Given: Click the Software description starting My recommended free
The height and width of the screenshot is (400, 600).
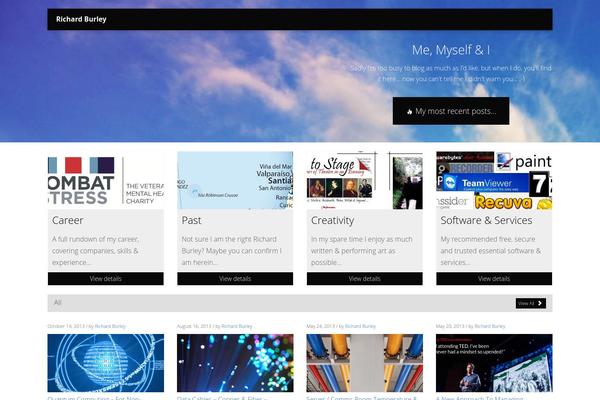Looking at the screenshot, I should point(491,251).
